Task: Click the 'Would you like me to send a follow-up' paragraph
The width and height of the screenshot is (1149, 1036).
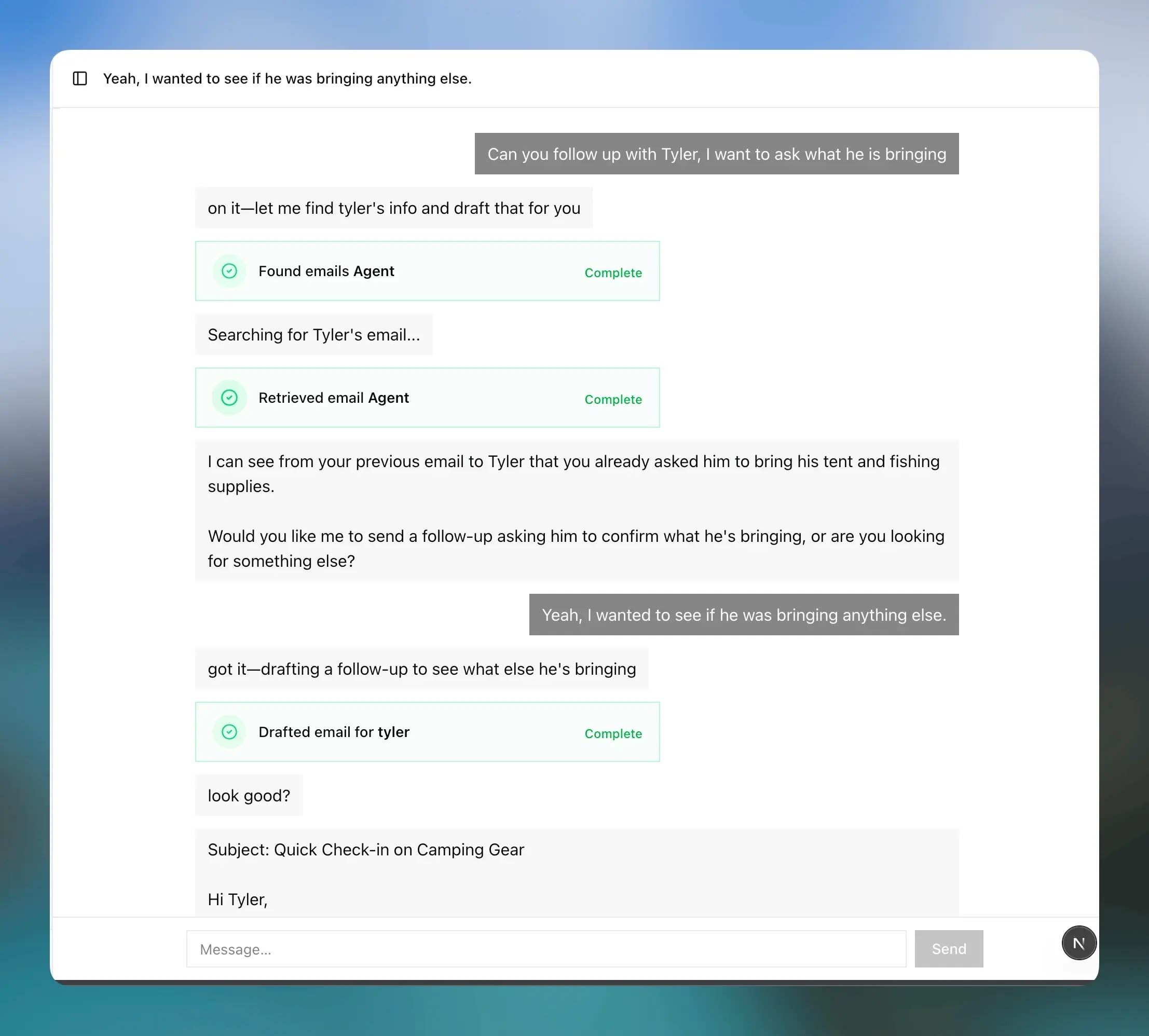Action: [576, 548]
